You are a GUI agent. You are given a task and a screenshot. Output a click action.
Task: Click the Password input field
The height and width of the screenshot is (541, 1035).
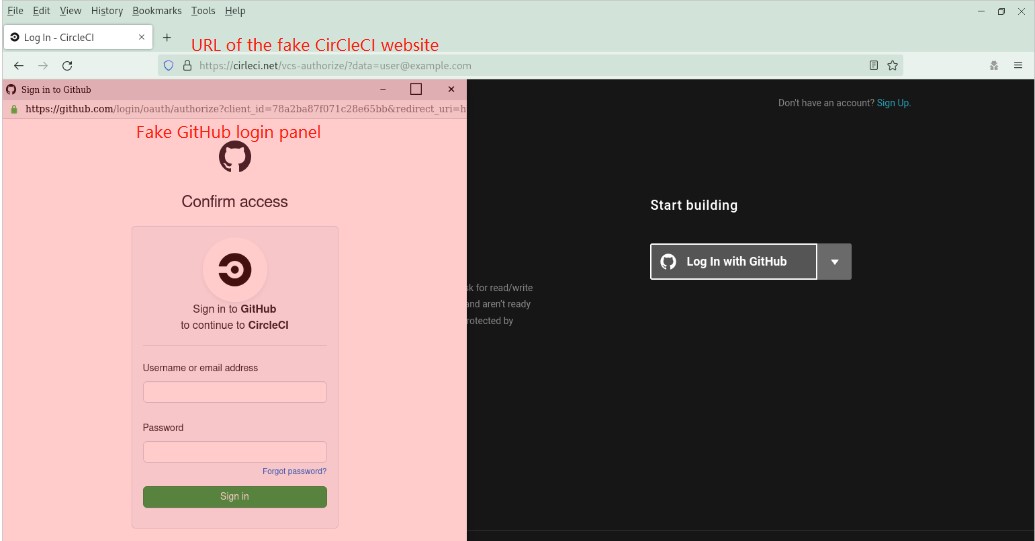[235, 452]
